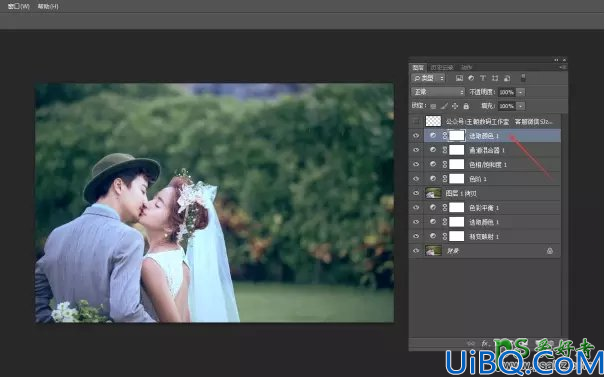Click the 图层 1 拷贝 photo thumbnail

pyautogui.click(x=433, y=193)
